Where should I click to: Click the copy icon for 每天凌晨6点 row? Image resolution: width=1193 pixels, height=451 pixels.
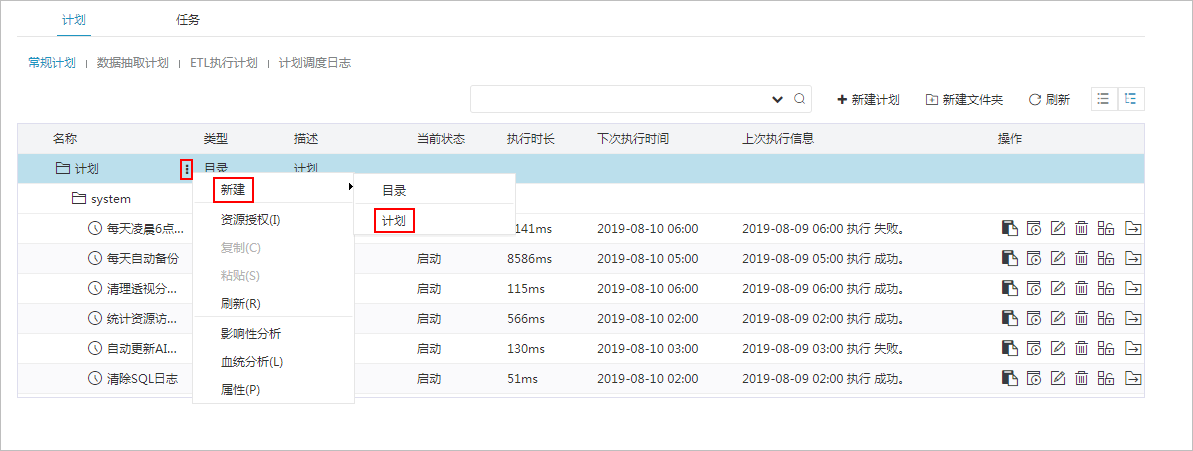click(x=1009, y=228)
